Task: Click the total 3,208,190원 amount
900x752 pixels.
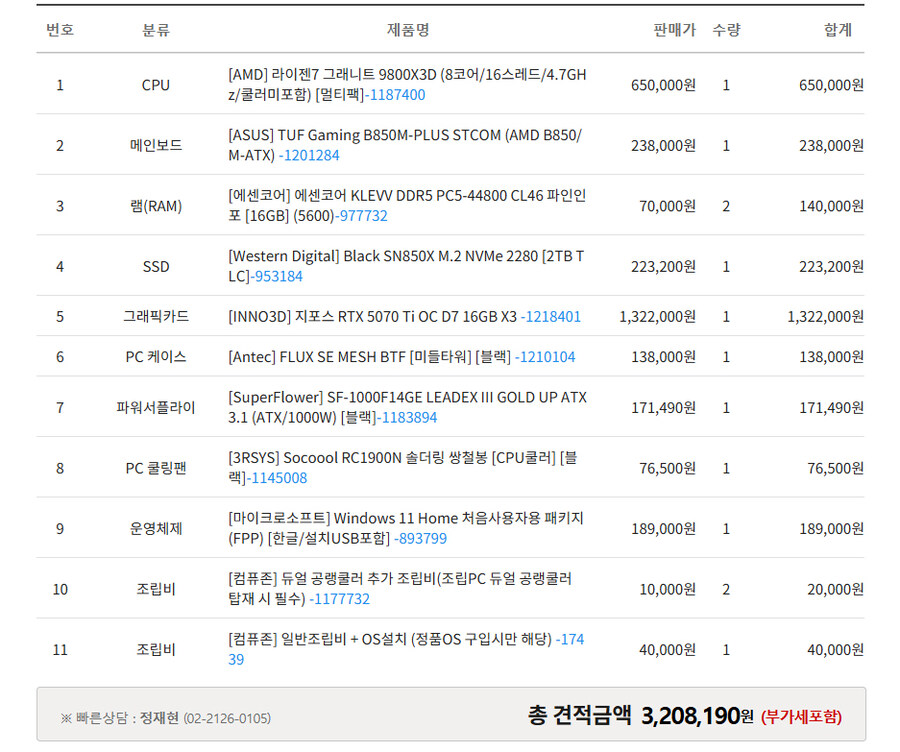Action: tap(697, 716)
